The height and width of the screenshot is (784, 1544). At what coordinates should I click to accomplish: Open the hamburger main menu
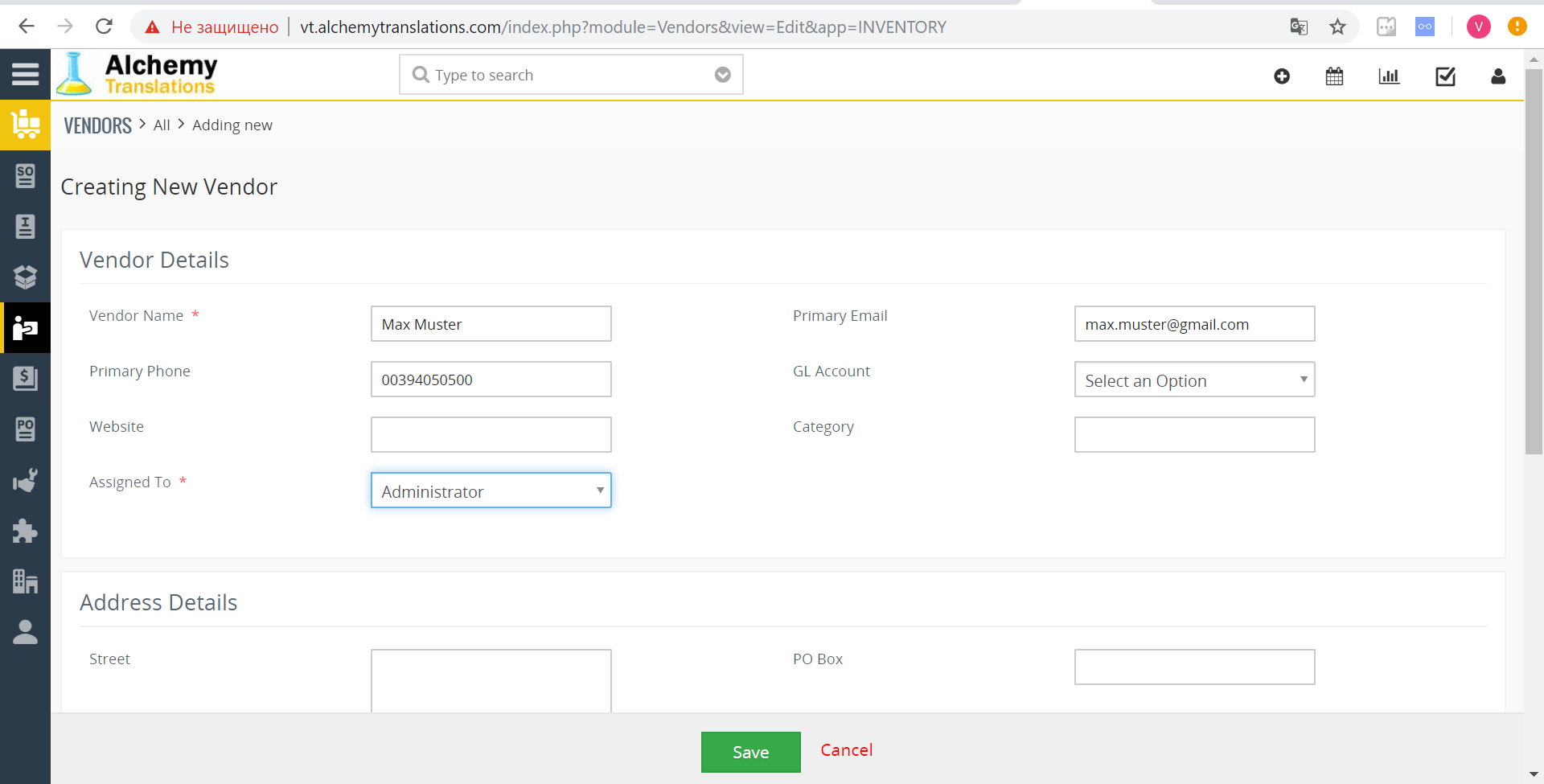tap(25, 74)
